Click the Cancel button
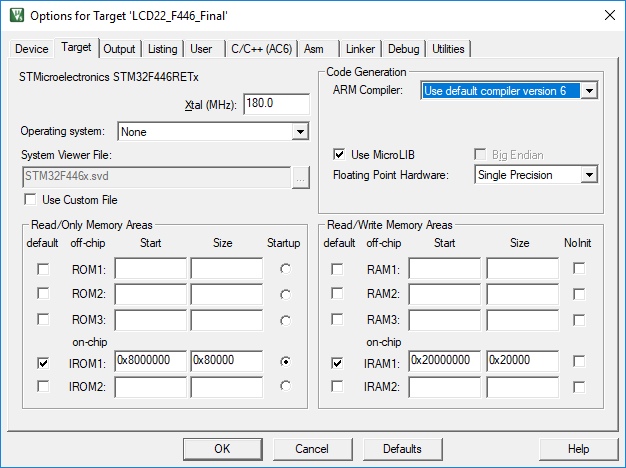Viewport: 626px width, 468px height. pyautogui.click(x=312, y=449)
